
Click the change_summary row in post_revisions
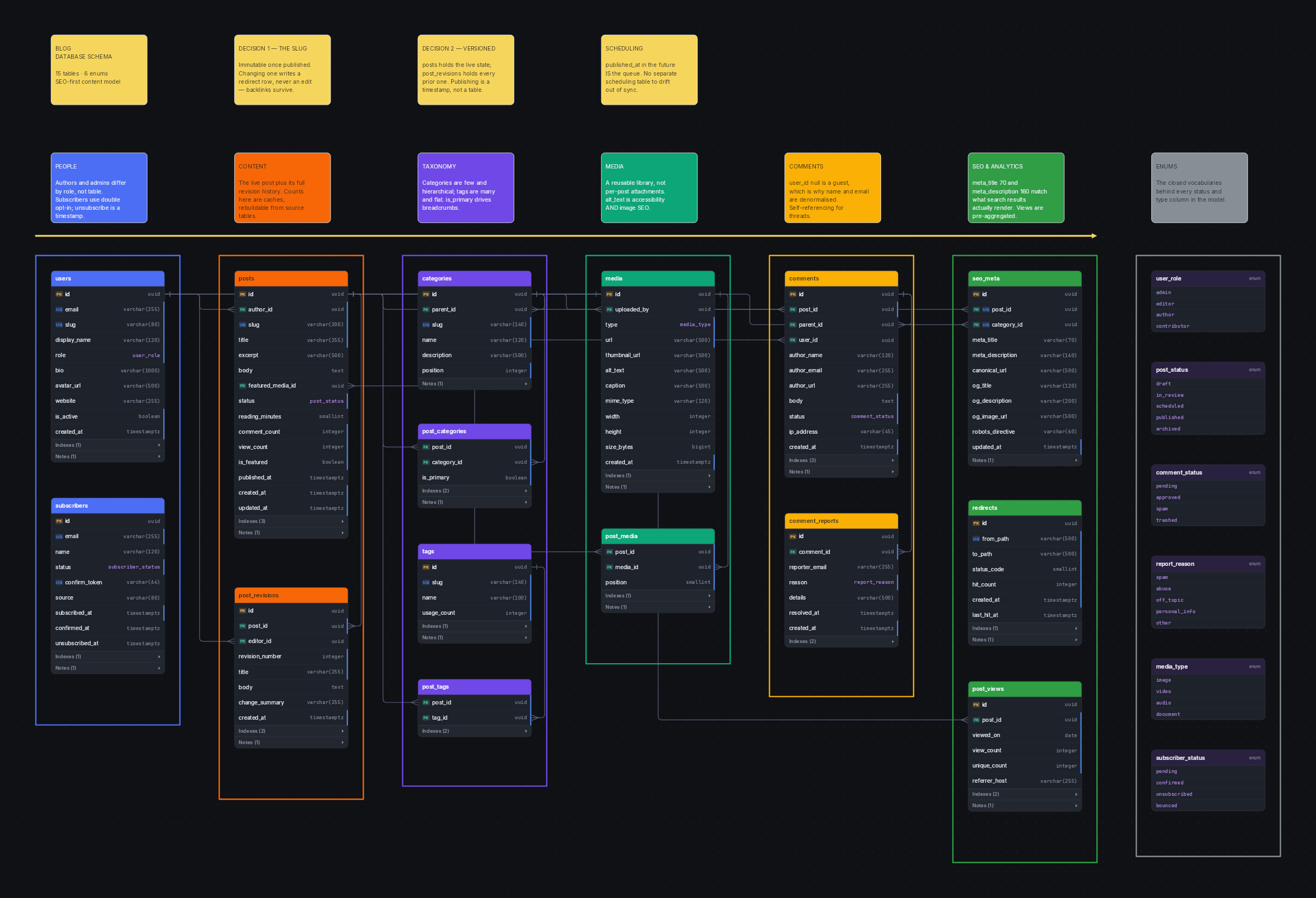[291, 703]
